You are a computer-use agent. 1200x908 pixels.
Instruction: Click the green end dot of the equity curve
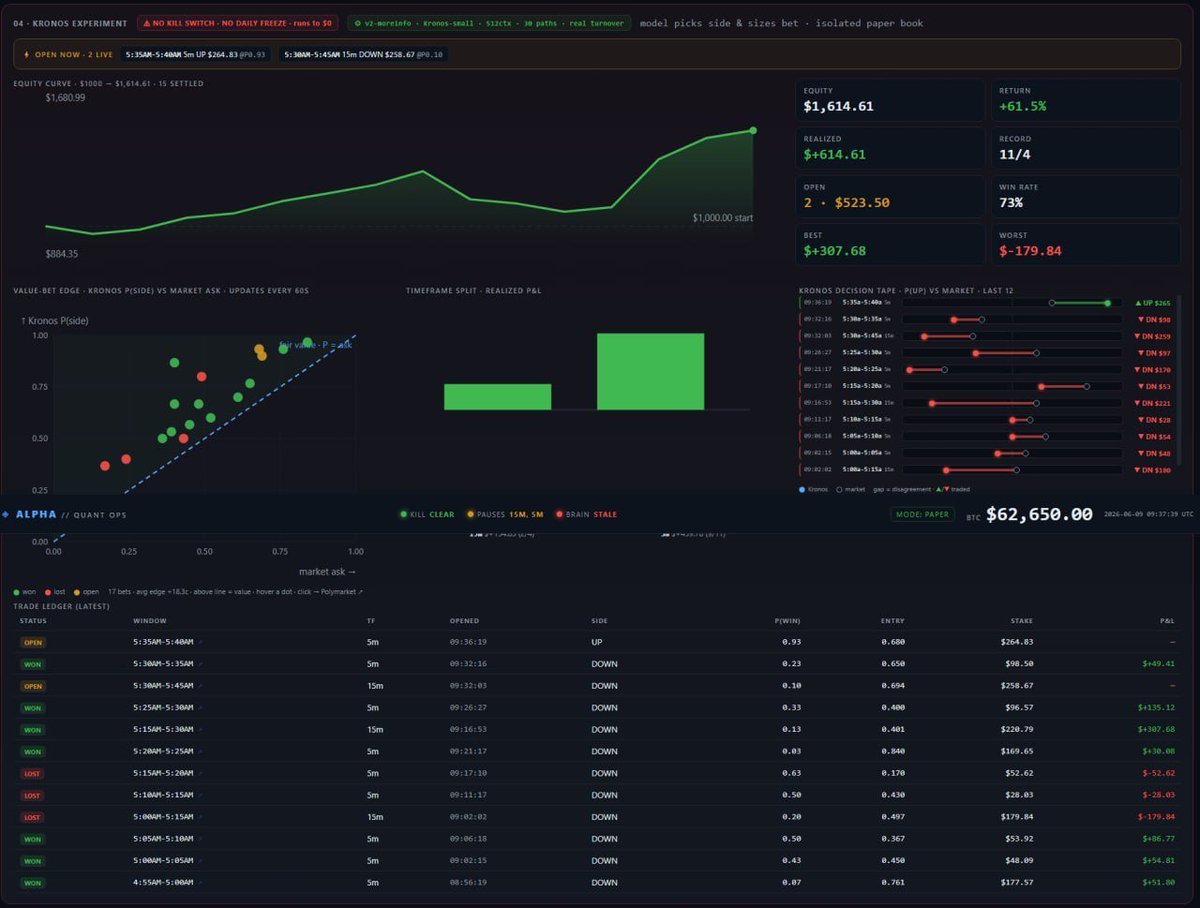pos(753,130)
